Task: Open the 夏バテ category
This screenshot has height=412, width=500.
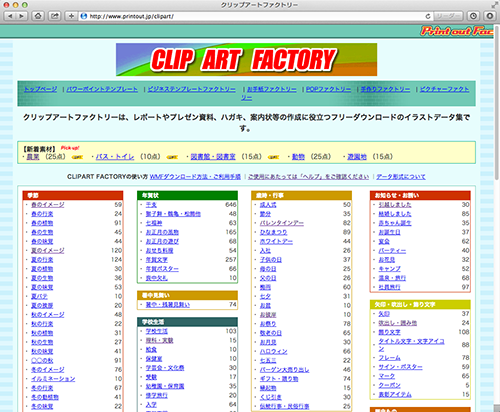Action: [39, 296]
